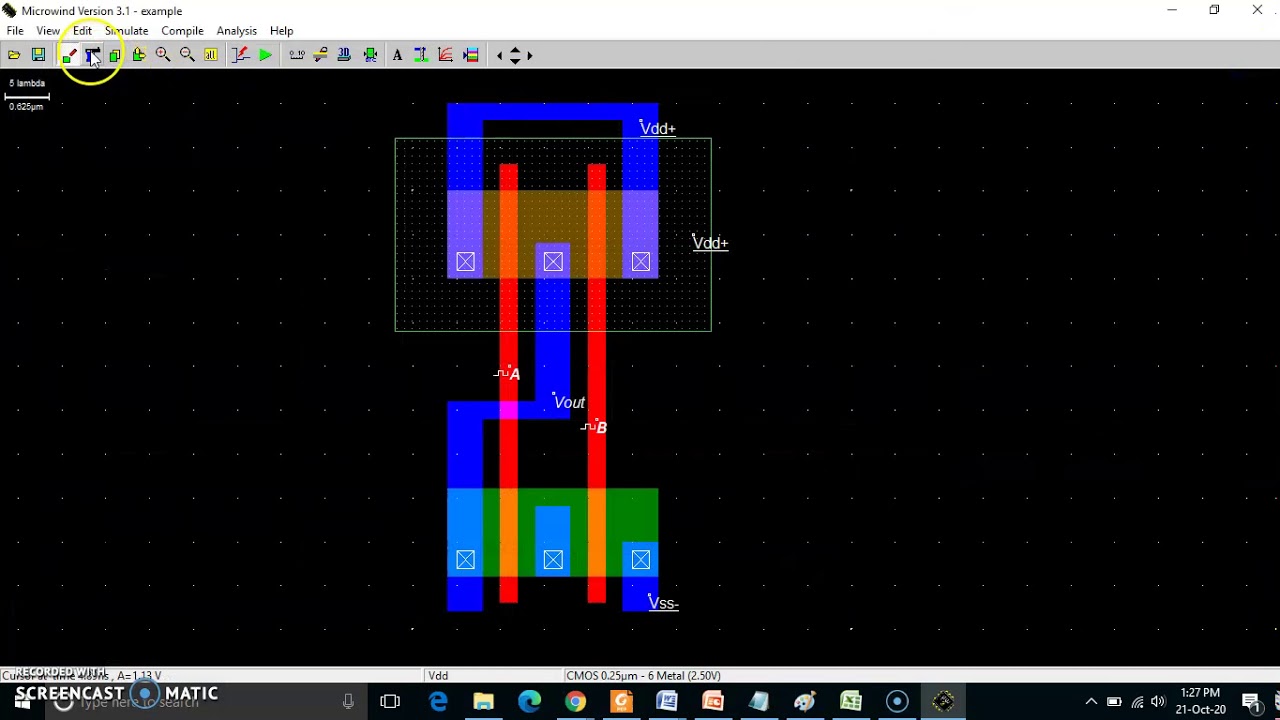Show hidden system tray icons
1280x720 pixels.
(x=1091, y=702)
